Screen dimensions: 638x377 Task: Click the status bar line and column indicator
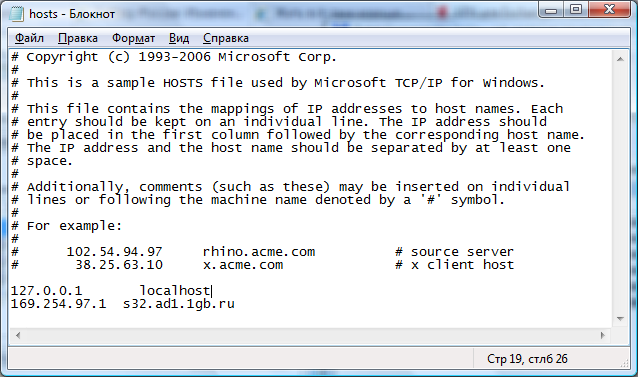coord(527,359)
